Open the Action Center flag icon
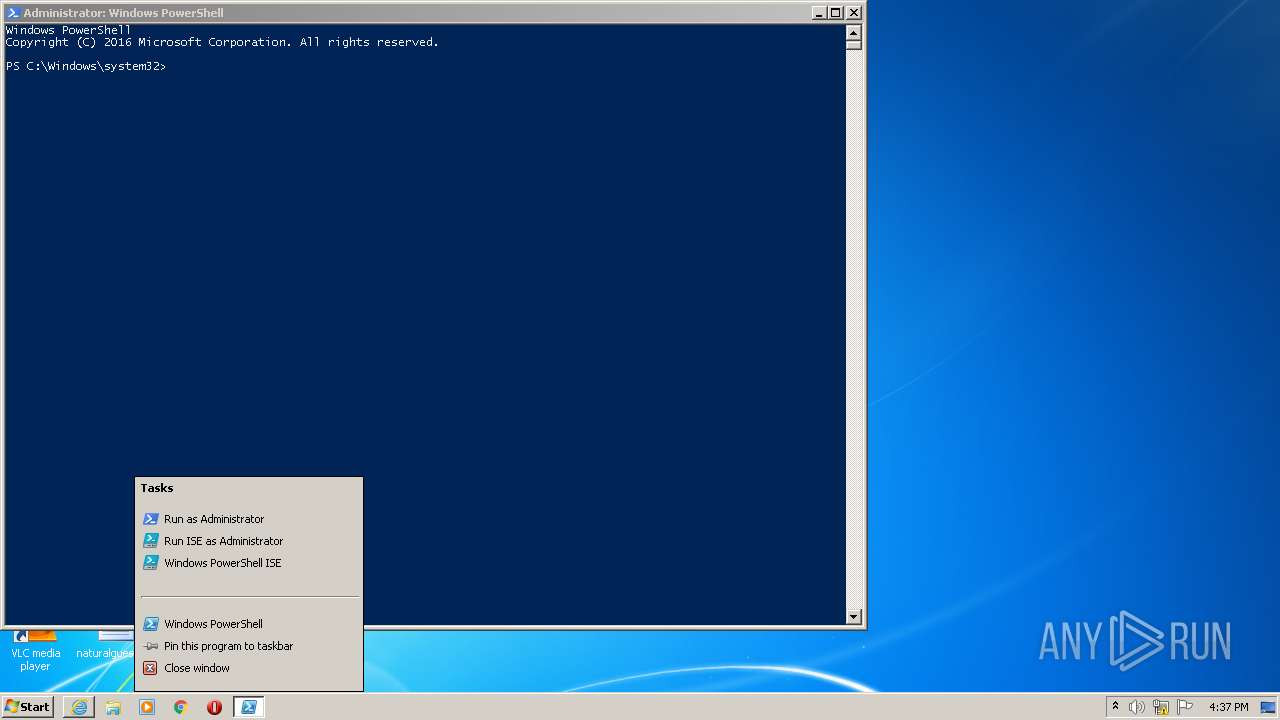Image resolution: width=1280 pixels, height=720 pixels. [1185, 707]
